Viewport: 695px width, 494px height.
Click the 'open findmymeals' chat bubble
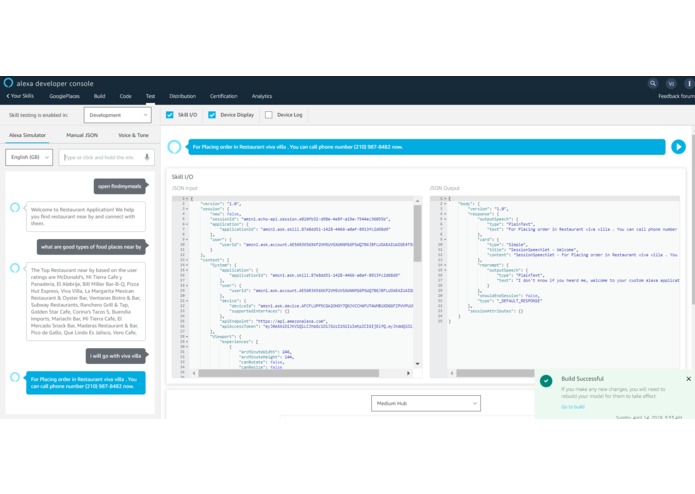[x=120, y=186]
